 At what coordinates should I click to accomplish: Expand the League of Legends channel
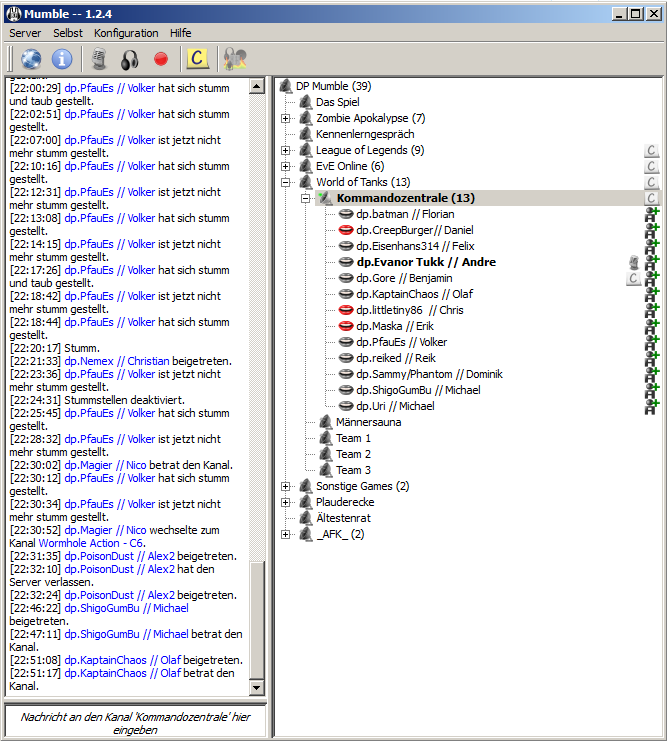pyautogui.click(x=286, y=150)
